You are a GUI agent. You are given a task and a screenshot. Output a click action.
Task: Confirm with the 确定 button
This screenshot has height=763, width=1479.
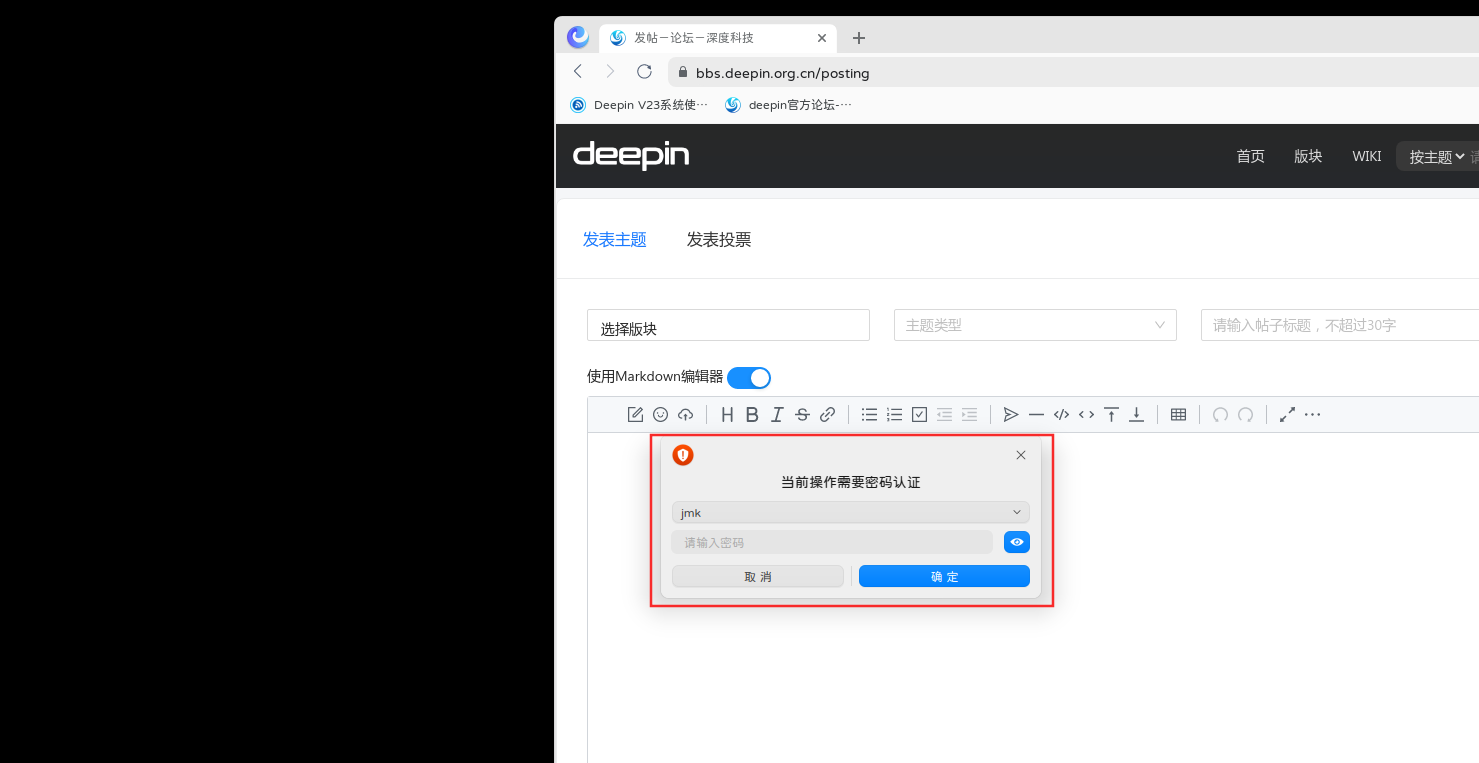(944, 576)
